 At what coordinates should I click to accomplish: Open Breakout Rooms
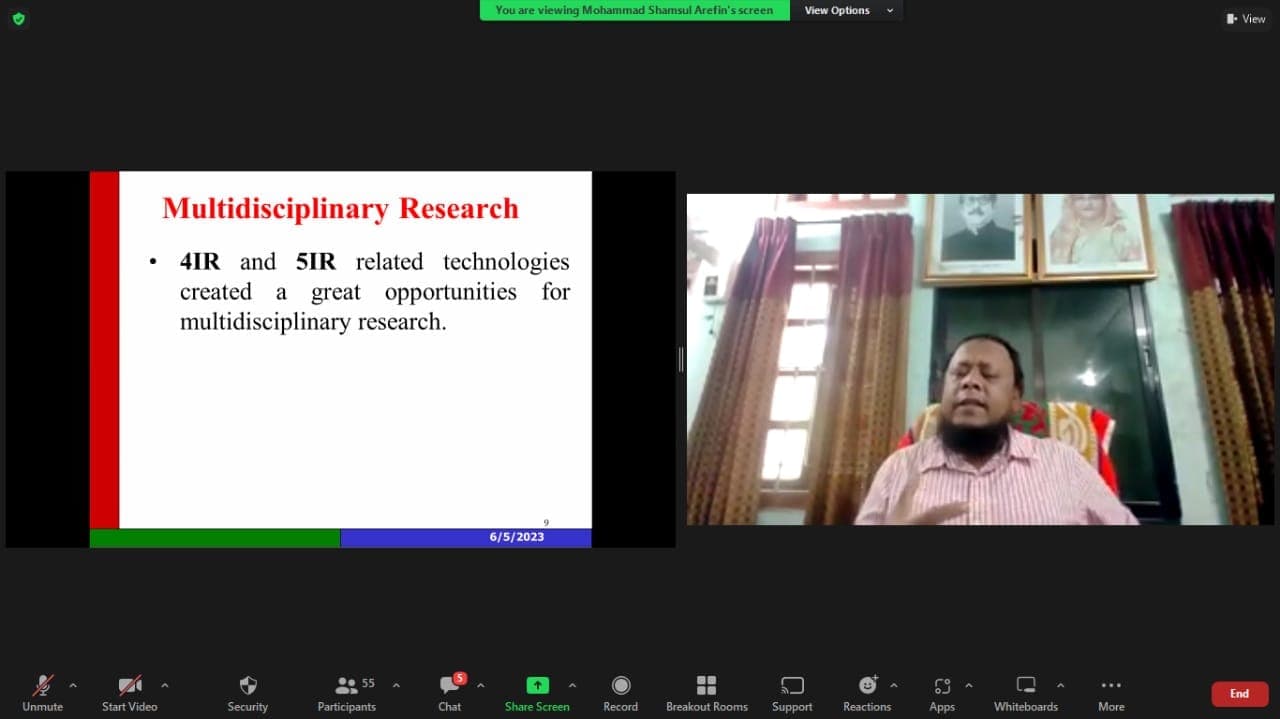(706, 692)
